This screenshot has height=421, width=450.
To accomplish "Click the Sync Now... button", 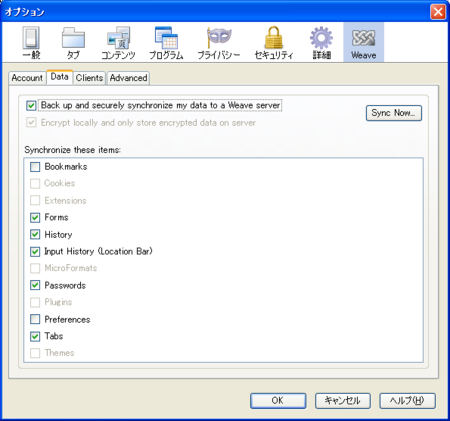I will pyautogui.click(x=394, y=113).
